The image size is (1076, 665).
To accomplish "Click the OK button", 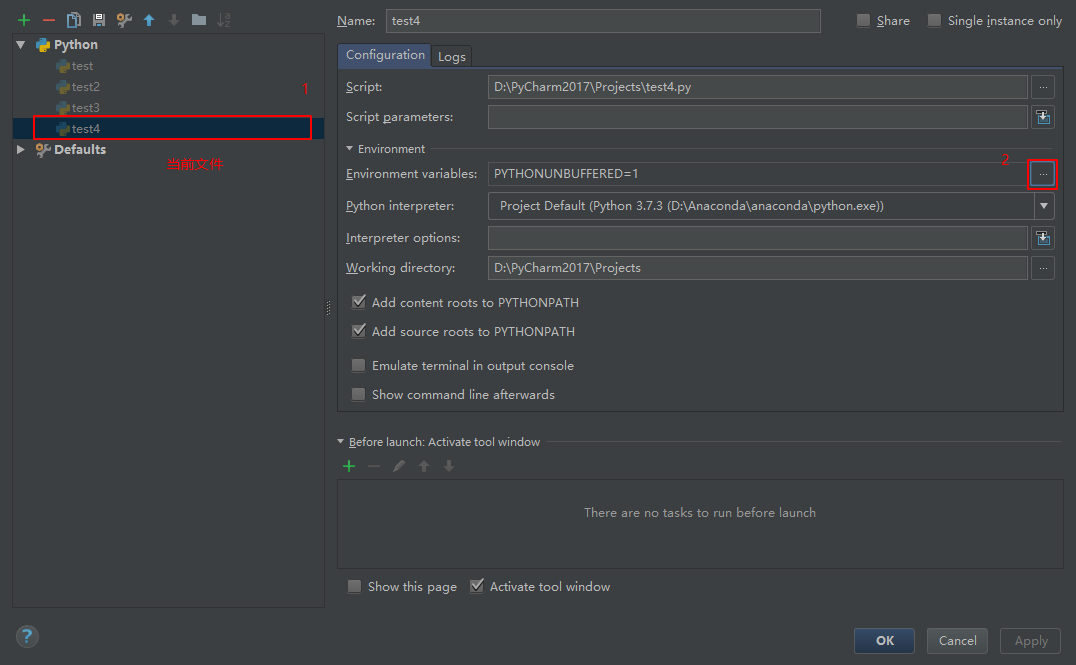I will (x=884, y=640).
